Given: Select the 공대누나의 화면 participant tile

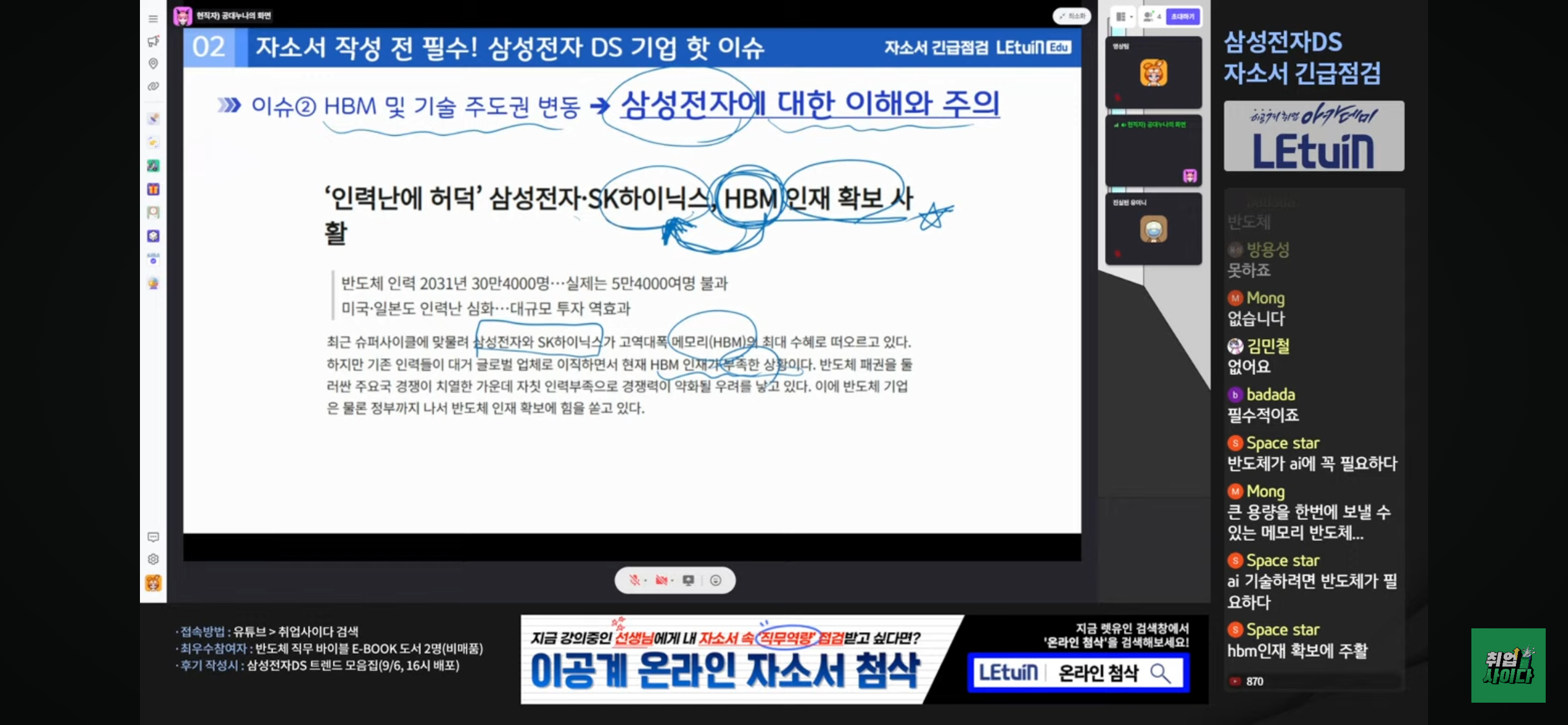Looking at the screenshot, I should pyautogui.click(x=1153, y=151).
